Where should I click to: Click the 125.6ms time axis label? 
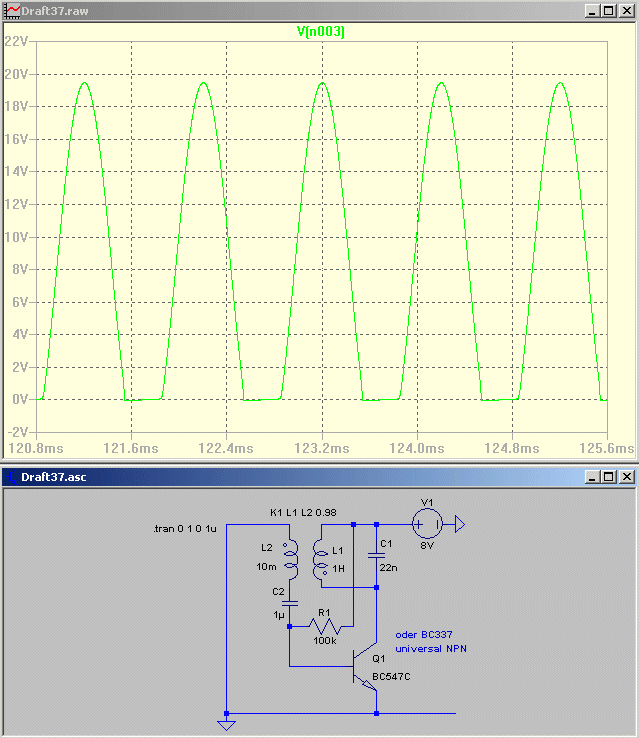tap(607, 448)
